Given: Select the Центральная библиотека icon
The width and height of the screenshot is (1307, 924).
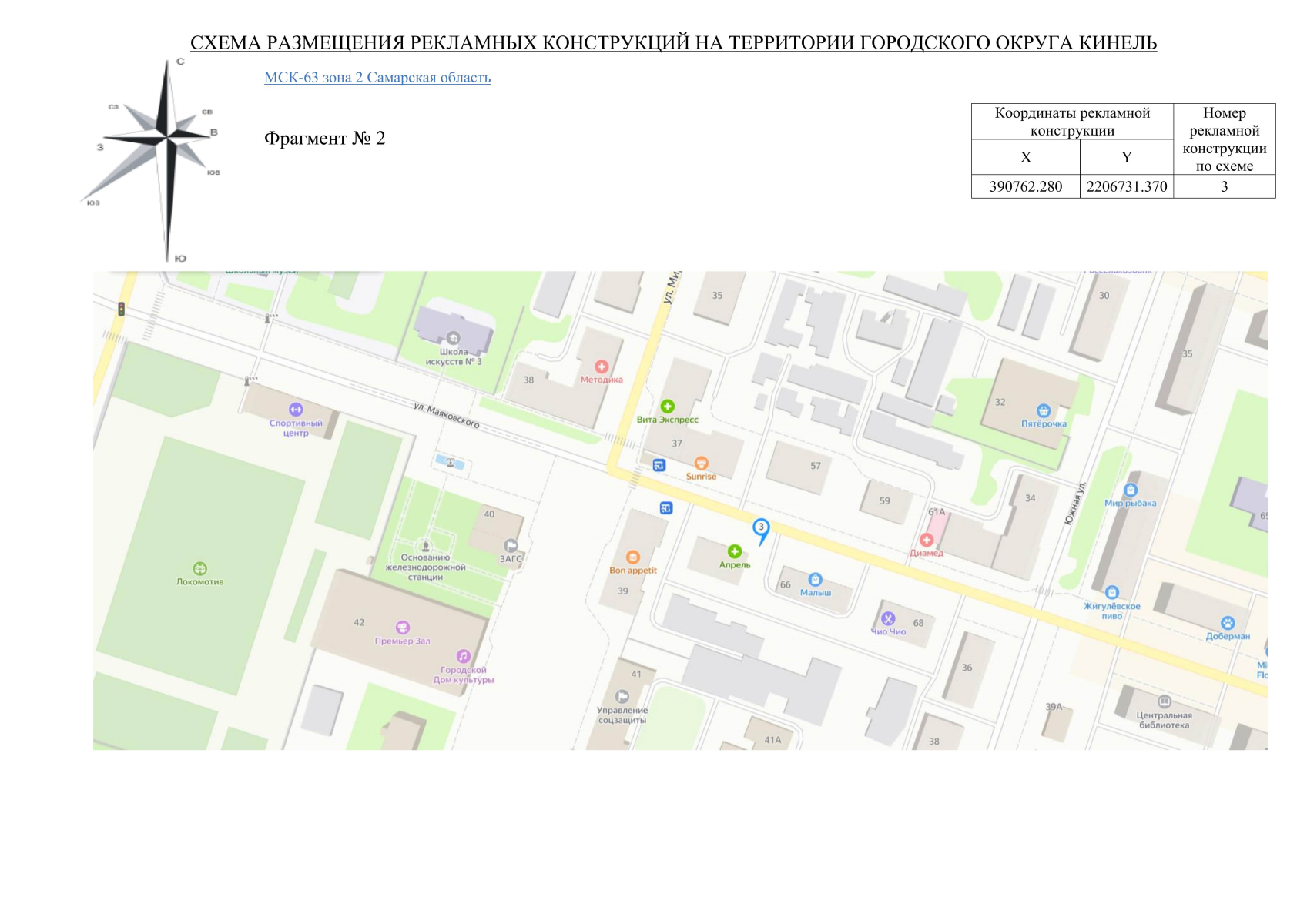Looking at the screenshot, I should pos(1165,701).
